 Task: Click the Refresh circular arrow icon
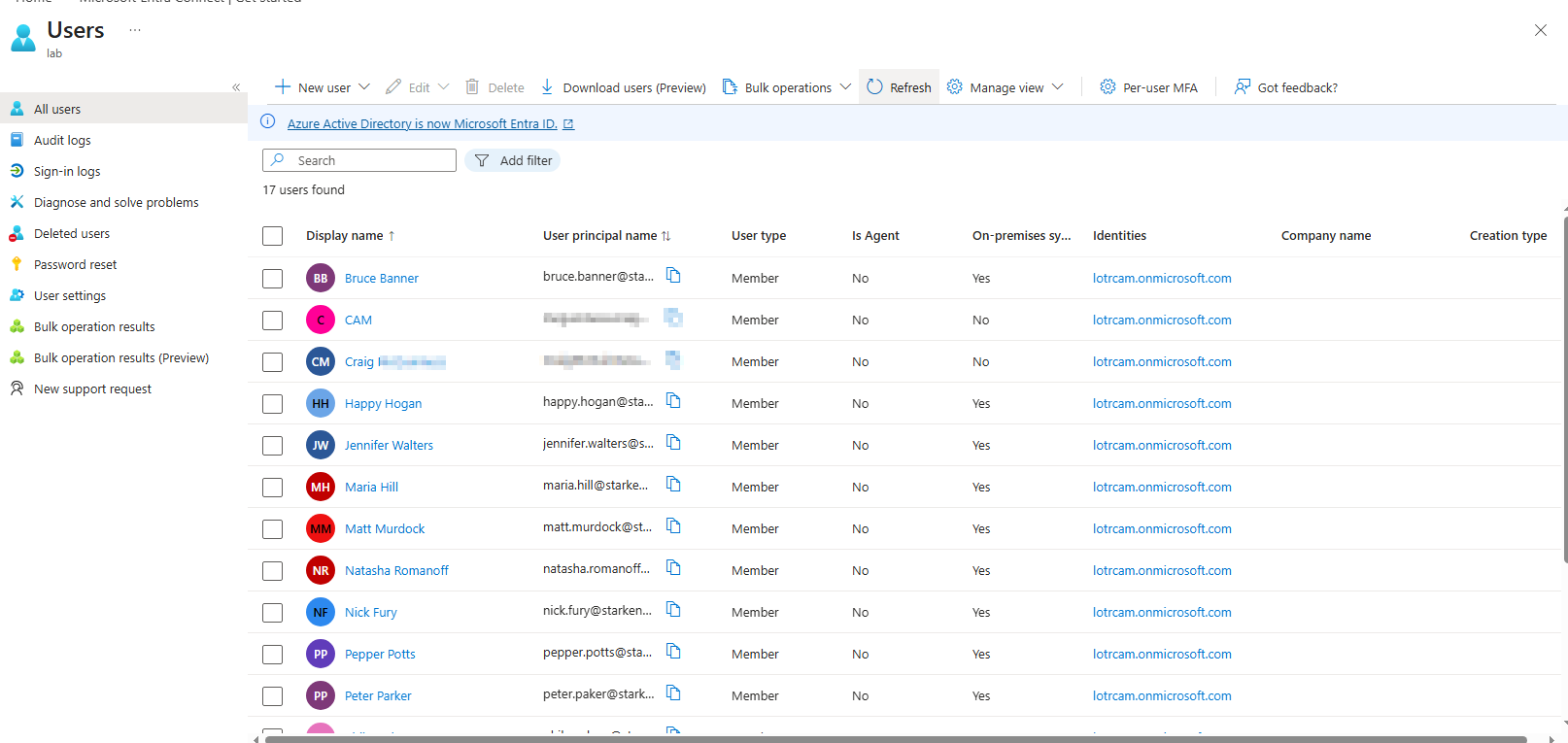874,86
